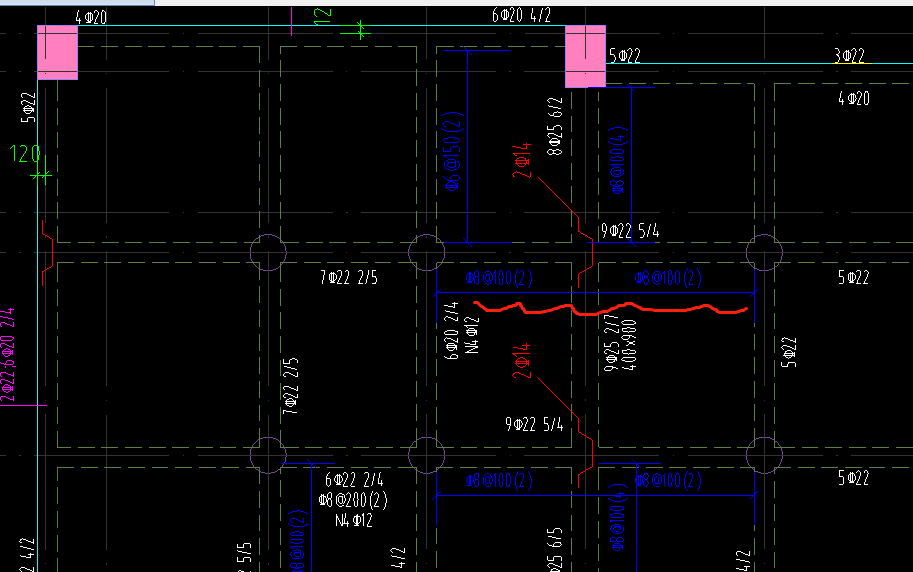This screenshot has width=913, height=572.
Task: Select the '3Φ22' annotation text
Action: [x=850, y=55]
